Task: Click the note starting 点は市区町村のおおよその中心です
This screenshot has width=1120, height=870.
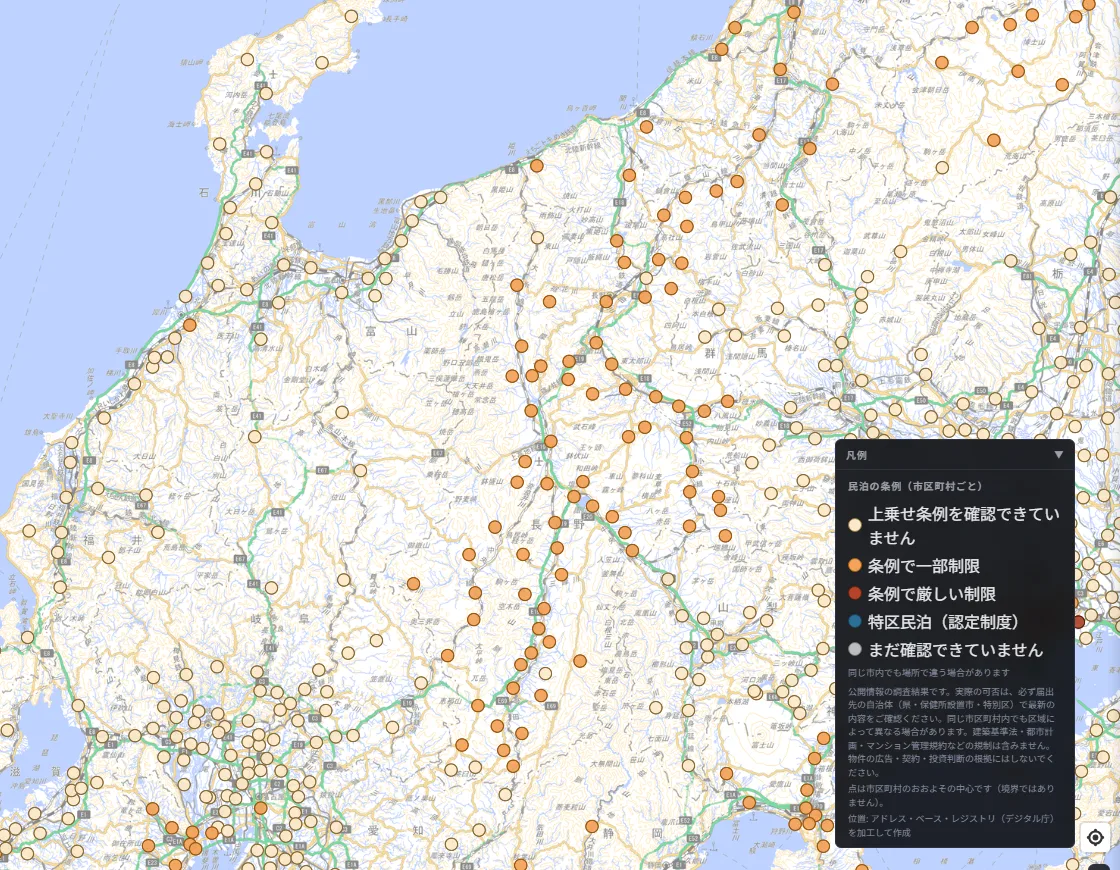Action: [951, 796]
